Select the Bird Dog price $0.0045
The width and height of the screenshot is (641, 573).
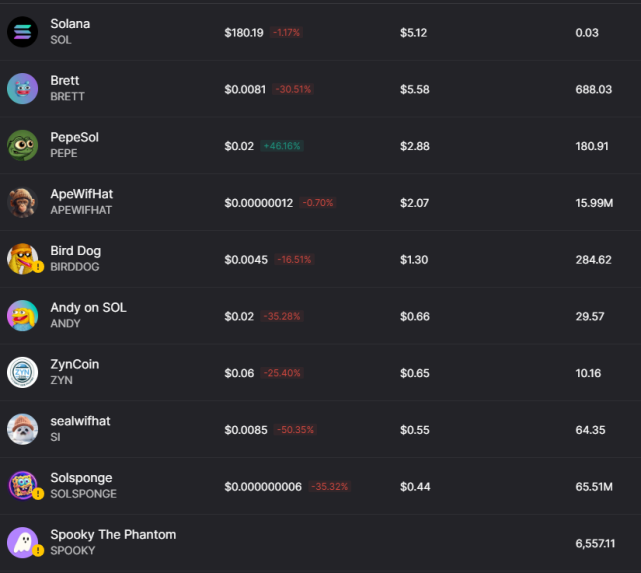(x=246, y=260)
